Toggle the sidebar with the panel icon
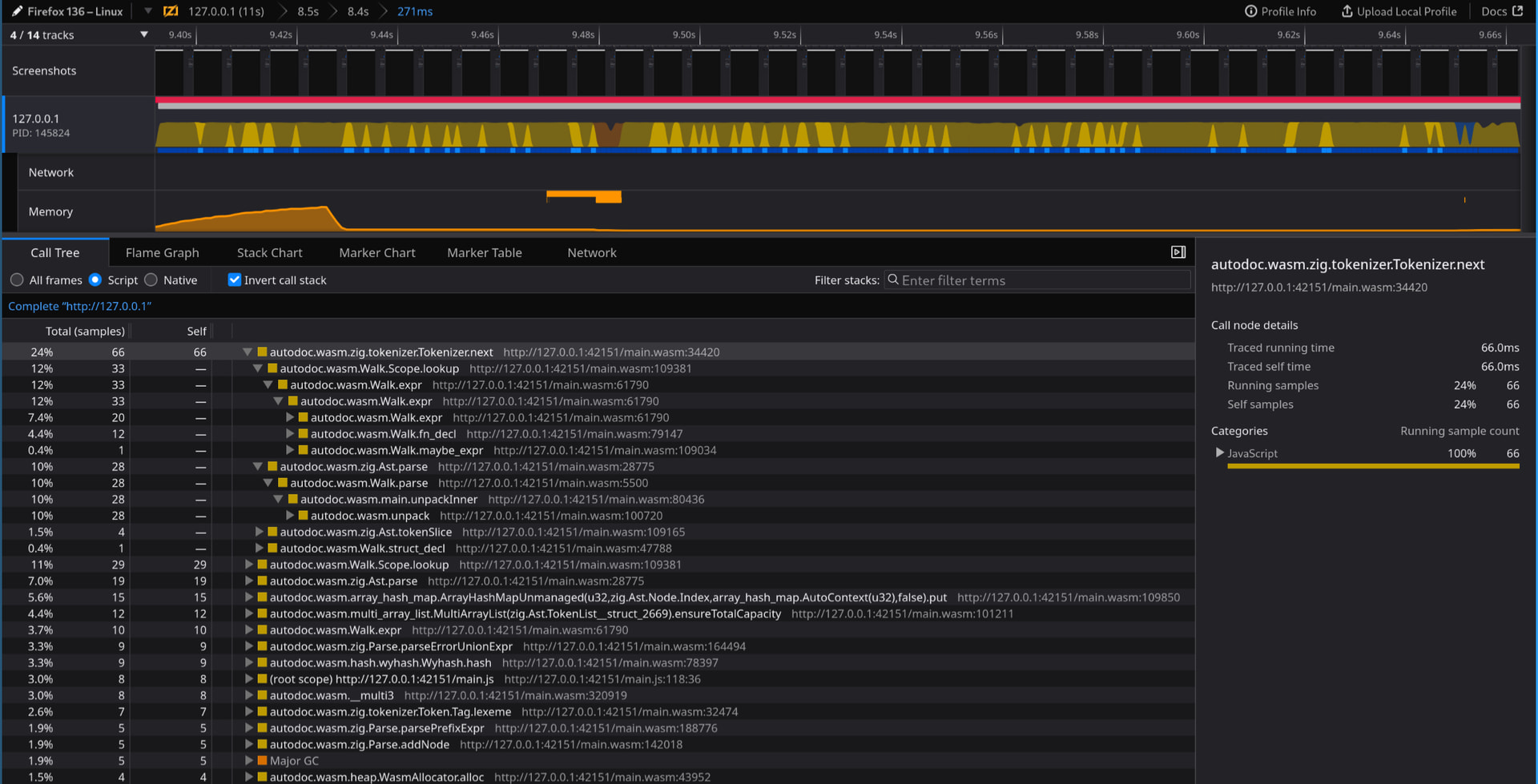 [x=1178, y=252]
